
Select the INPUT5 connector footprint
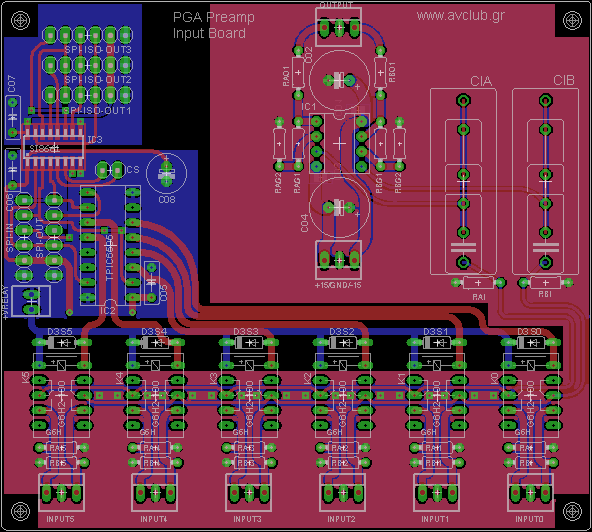pyautogui.click(x=62, y=493)
